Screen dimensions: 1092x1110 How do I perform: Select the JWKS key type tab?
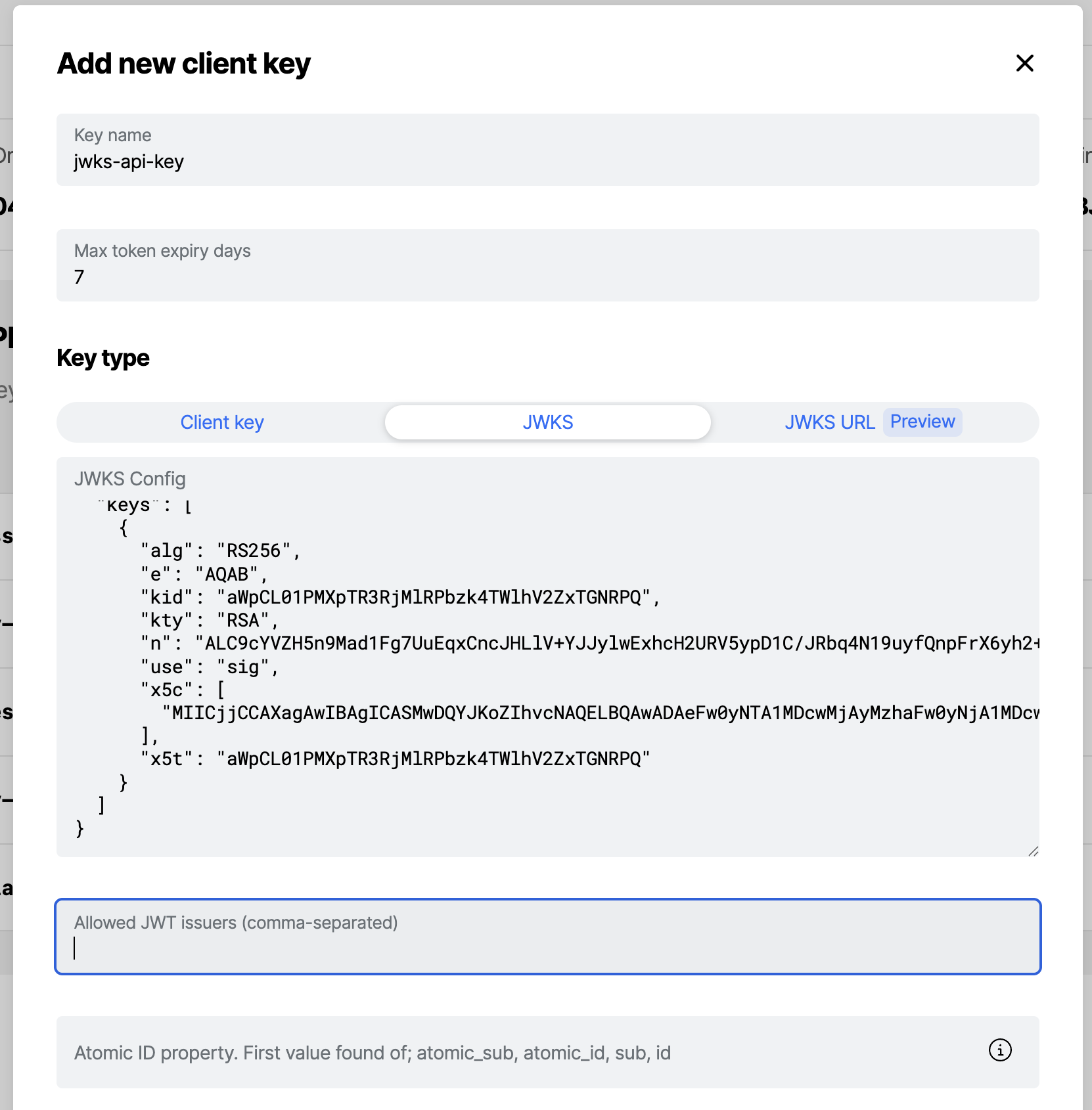[547, 422]
